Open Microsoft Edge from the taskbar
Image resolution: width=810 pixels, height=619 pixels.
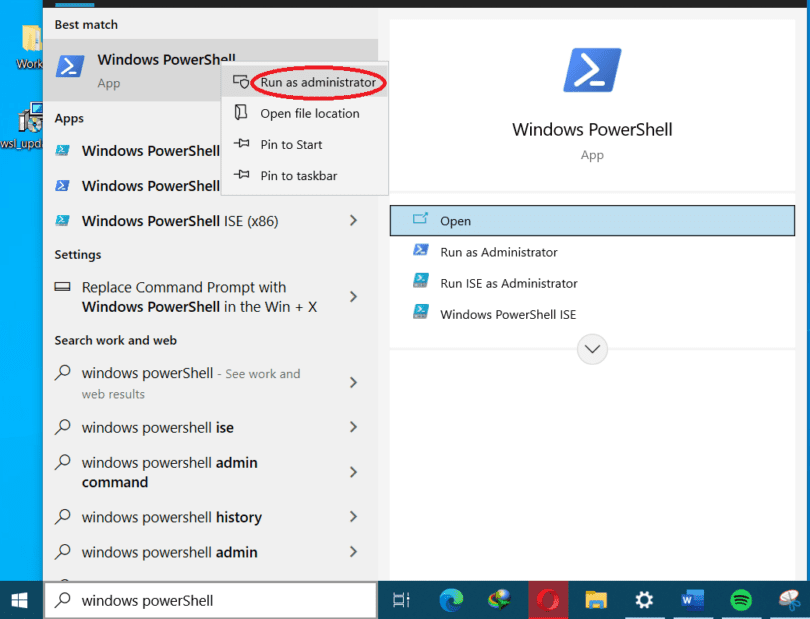coord(452,600)
